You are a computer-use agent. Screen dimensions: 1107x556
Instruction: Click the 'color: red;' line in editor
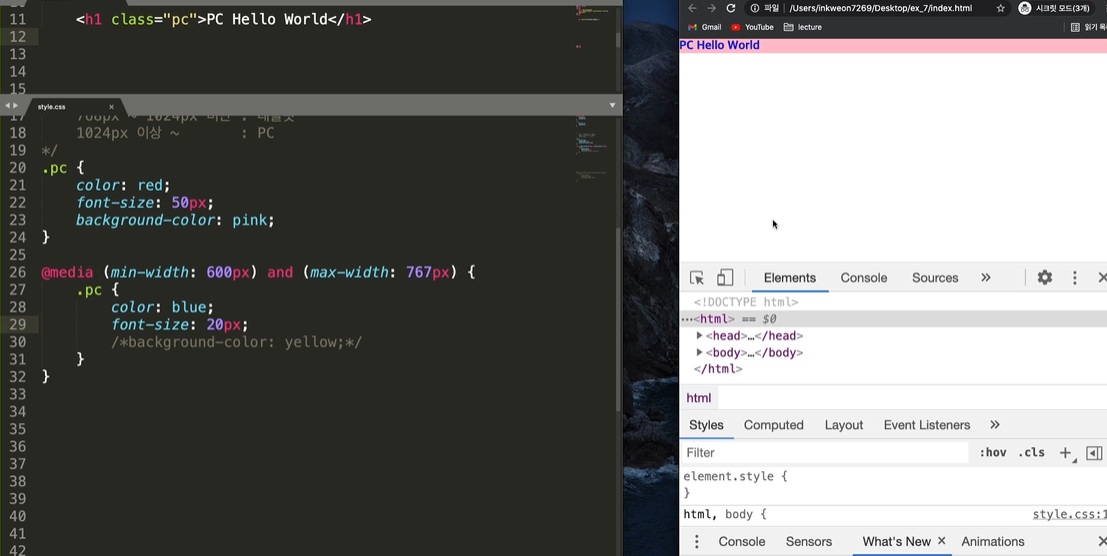[x=124, y=186]
